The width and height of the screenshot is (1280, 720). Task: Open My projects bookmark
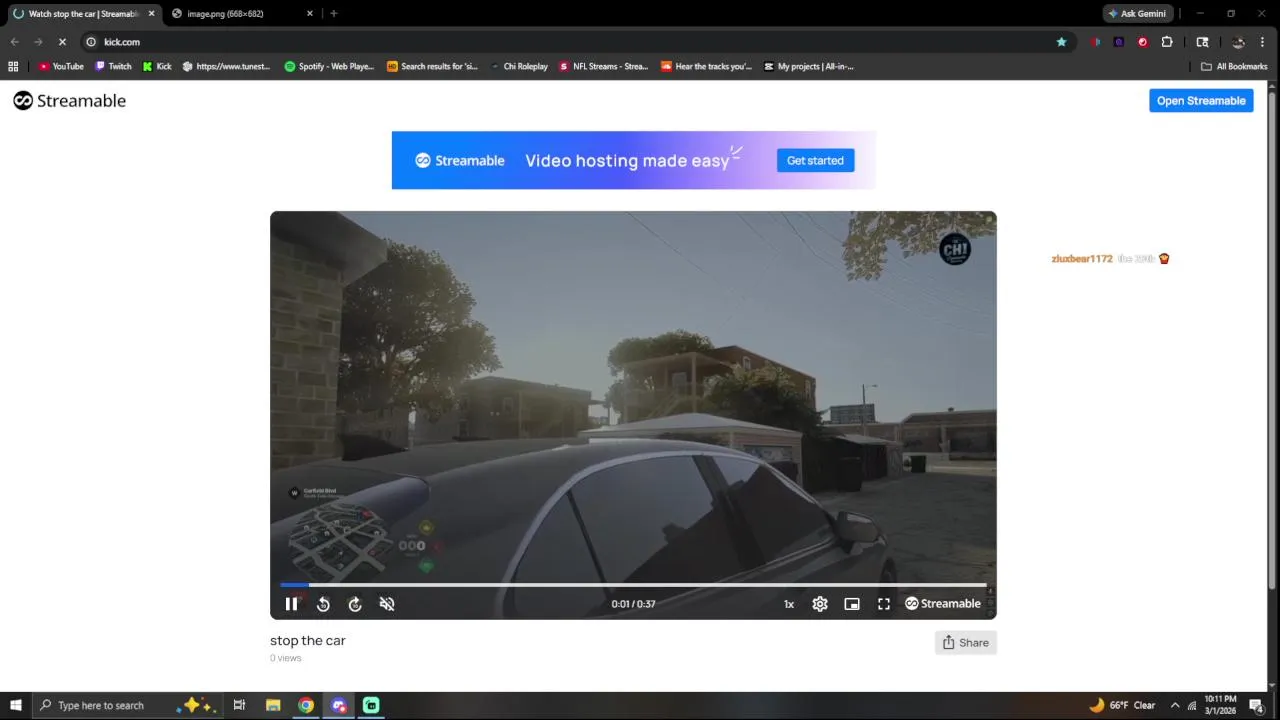pyautogui.click(x=809, y=67)
